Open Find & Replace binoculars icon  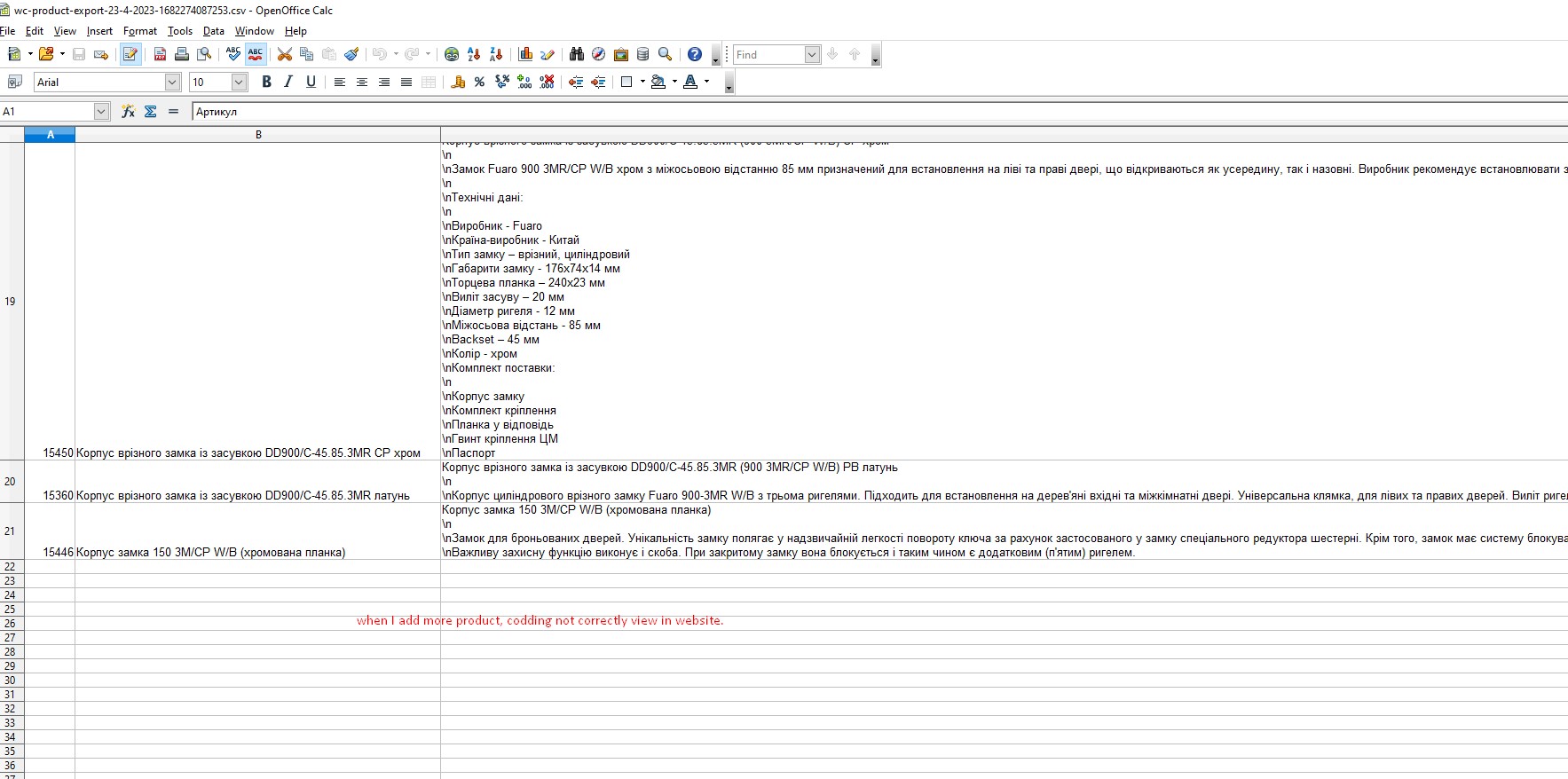tap(577, 54)
